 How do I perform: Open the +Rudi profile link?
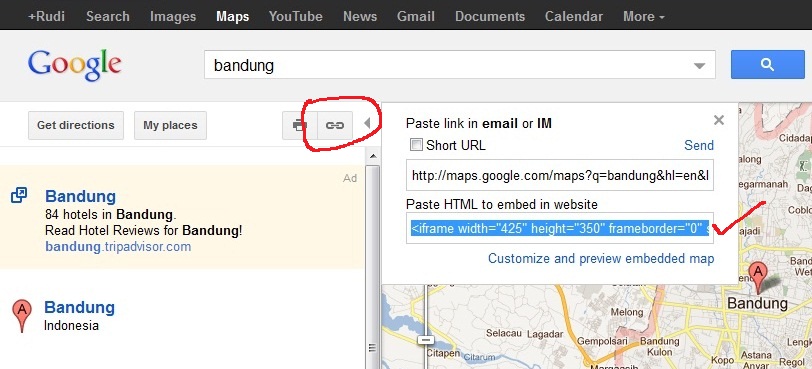coord(47,17)
